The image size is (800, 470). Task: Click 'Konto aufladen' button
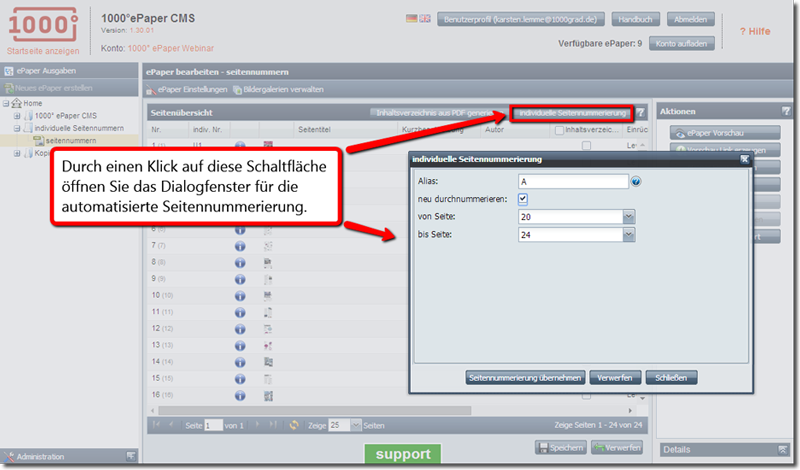[681, 43]
